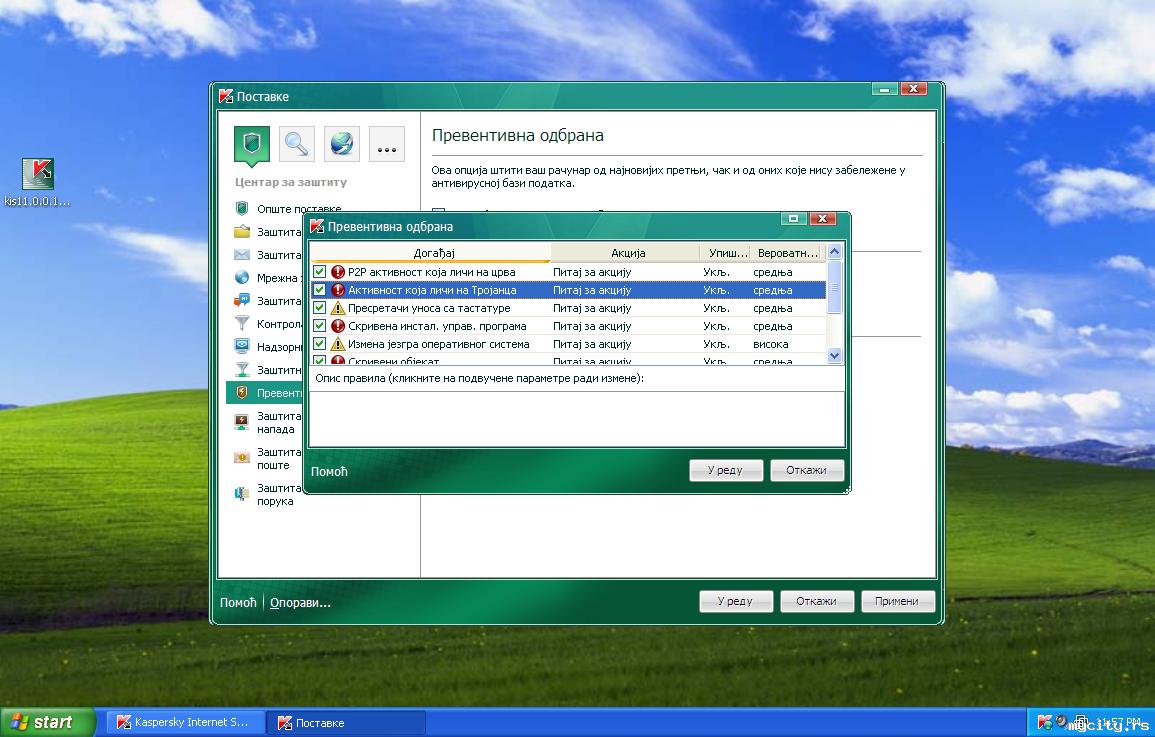
Task: Open the Advanced settings ellipsis tab icon
Action: pyautogui.click(x=387, y=144)
